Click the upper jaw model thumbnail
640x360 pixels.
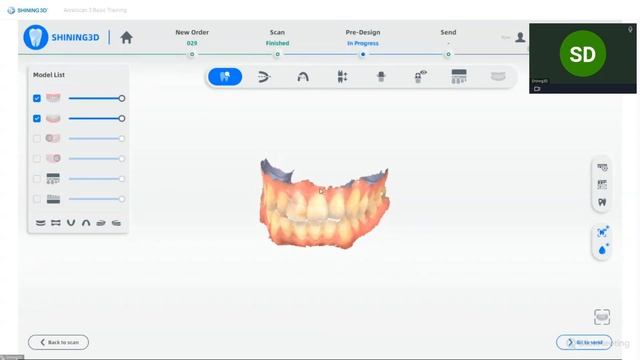[x=53, y=98]
